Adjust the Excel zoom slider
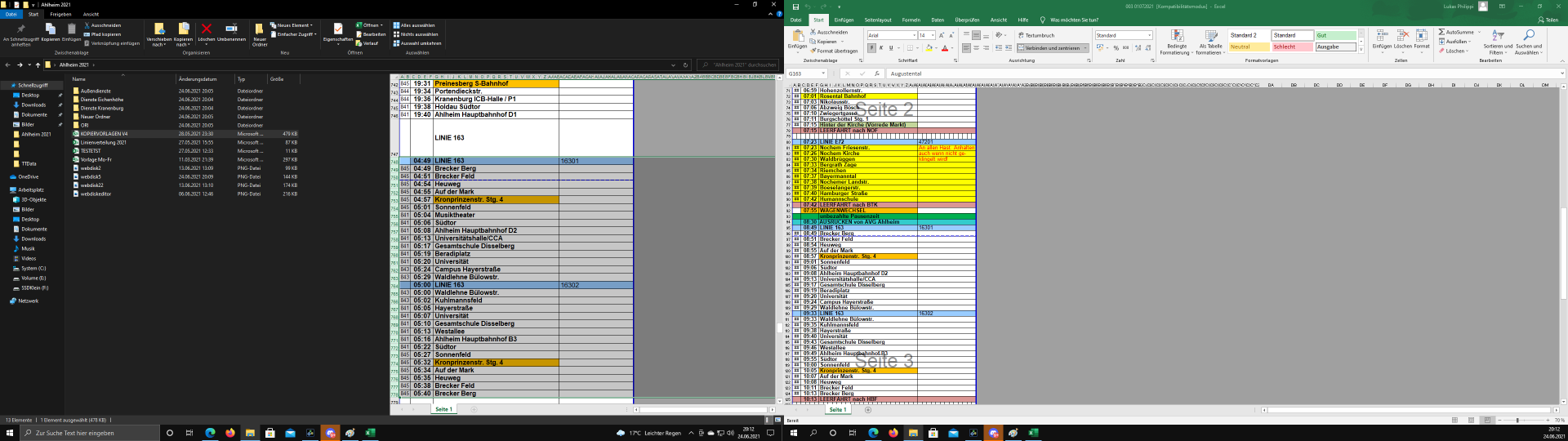 coord(1517,420)
